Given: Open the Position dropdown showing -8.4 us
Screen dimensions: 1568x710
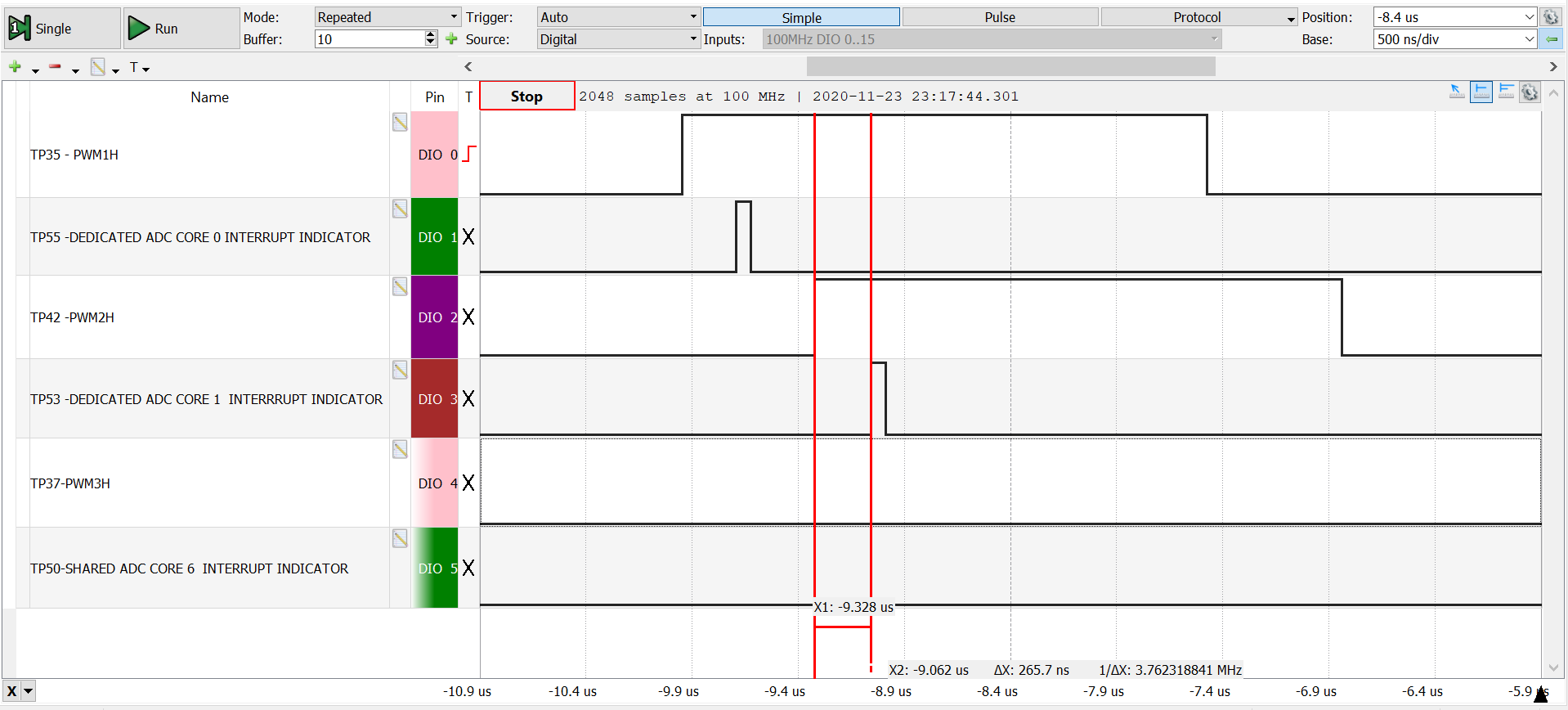Looking at the screenshot, I should coord(1455,17).
